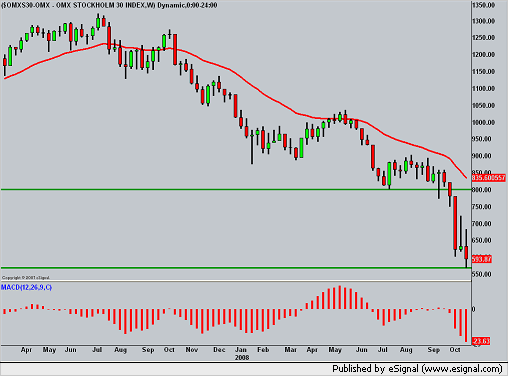Click the Dec label on time axis
This screenshot has height=376, width=508.
tap(219, 350)
